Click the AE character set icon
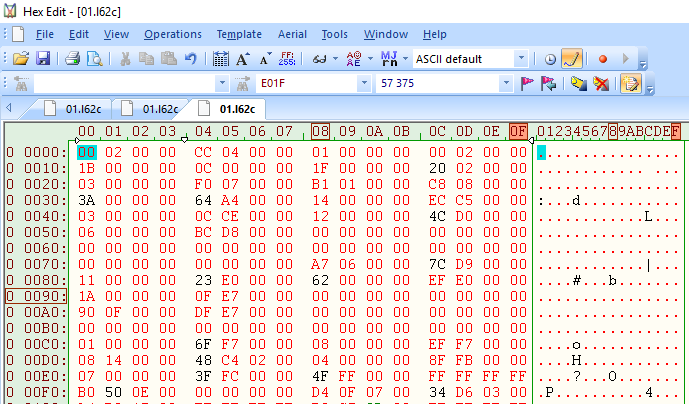 [x=354, y=58]
